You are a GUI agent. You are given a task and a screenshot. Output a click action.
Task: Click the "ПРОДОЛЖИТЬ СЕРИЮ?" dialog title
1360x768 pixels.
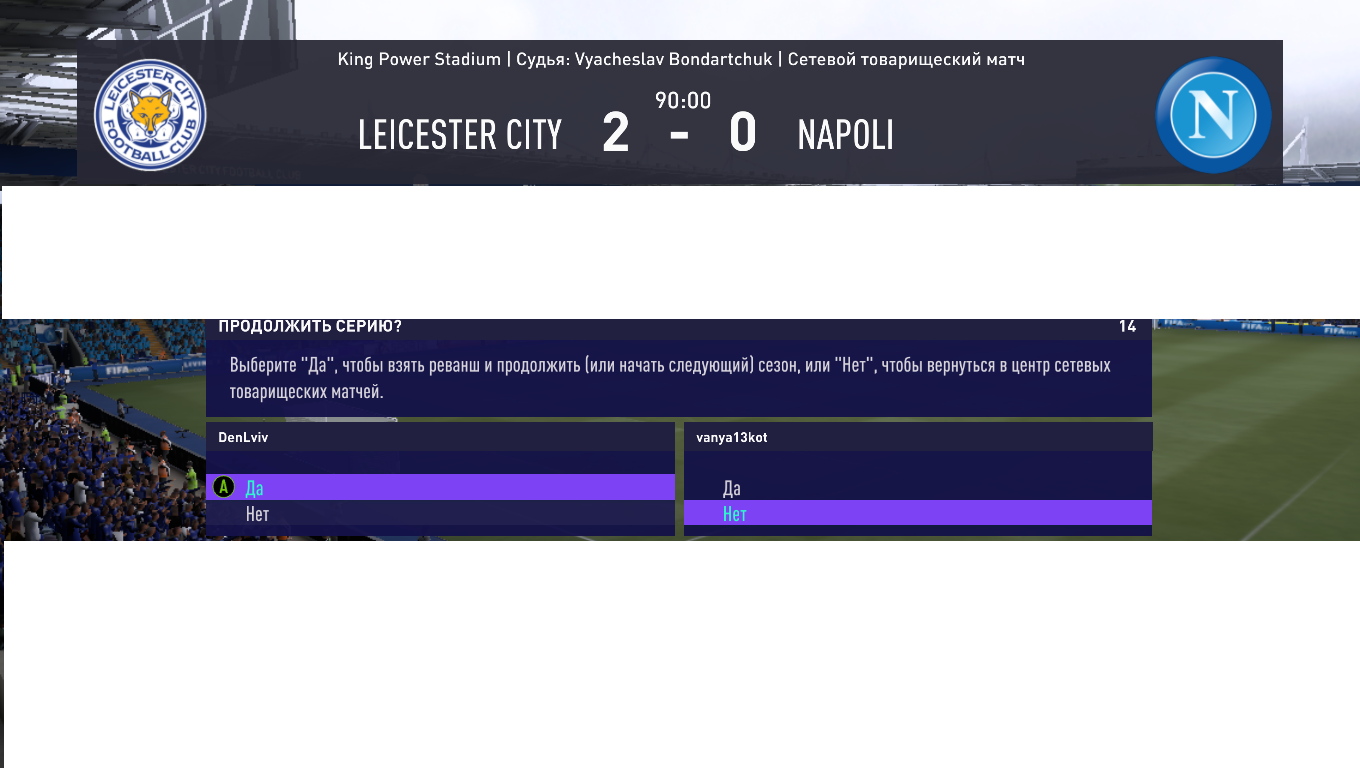tap(310, 327)
